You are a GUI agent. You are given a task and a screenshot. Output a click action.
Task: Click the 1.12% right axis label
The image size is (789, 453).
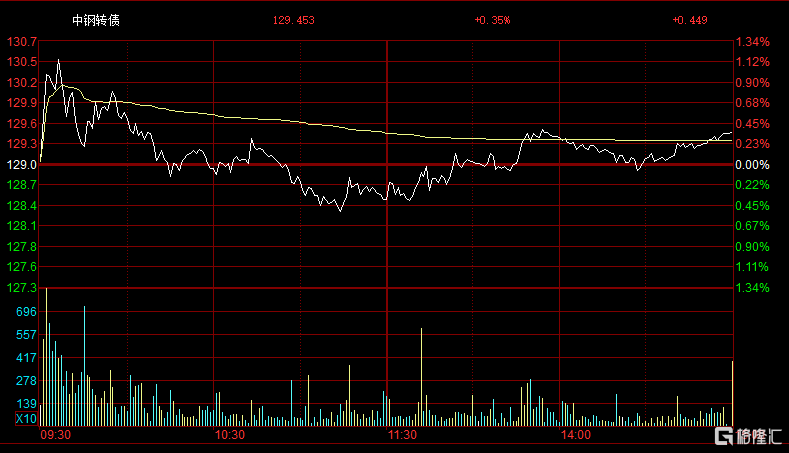coord(753,62)
